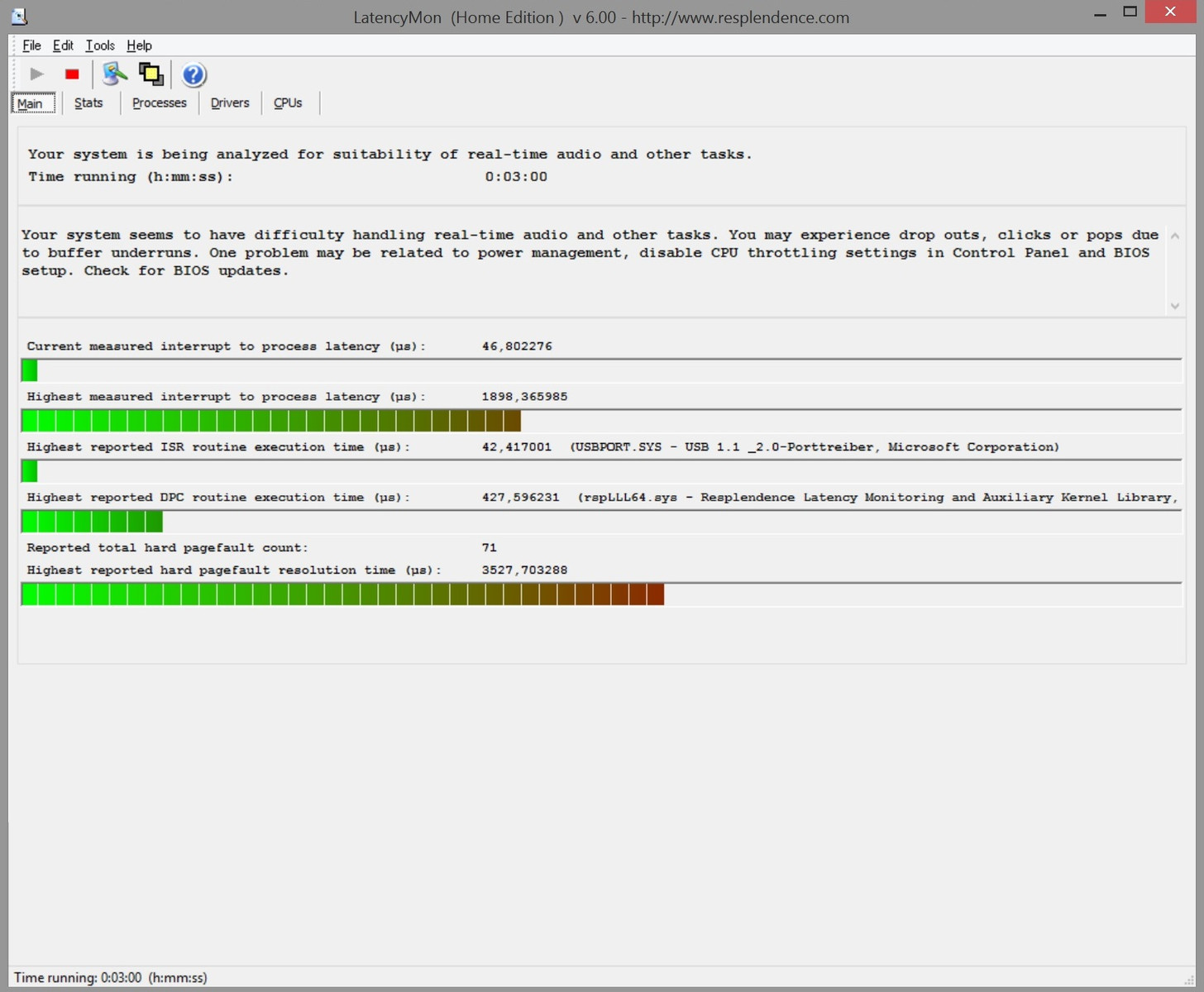This screenshot has height=992, width=1204.
Task: Click the ISR value 42,417001
Action: pyautogui.click(x=517, y=447)
